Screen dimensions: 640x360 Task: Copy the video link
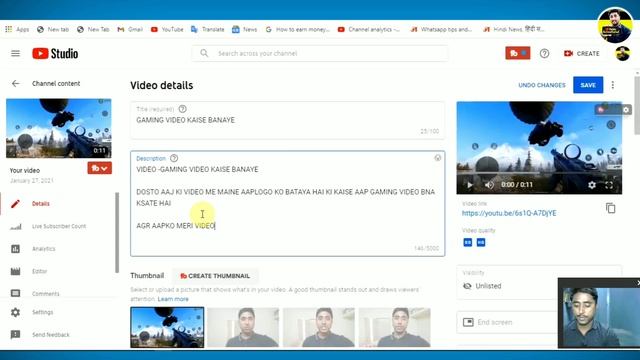[x=610, y=208]
